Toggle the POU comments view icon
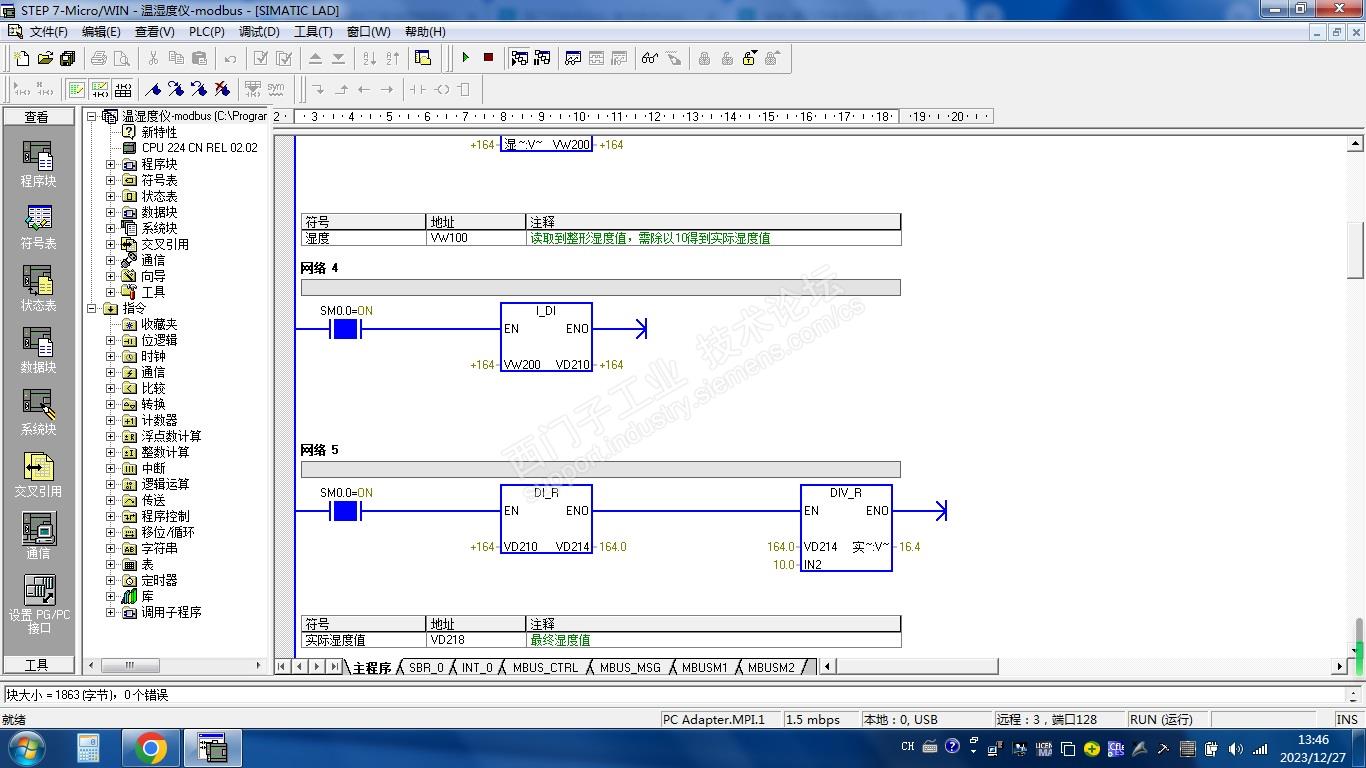 click(x=76, y=89)
